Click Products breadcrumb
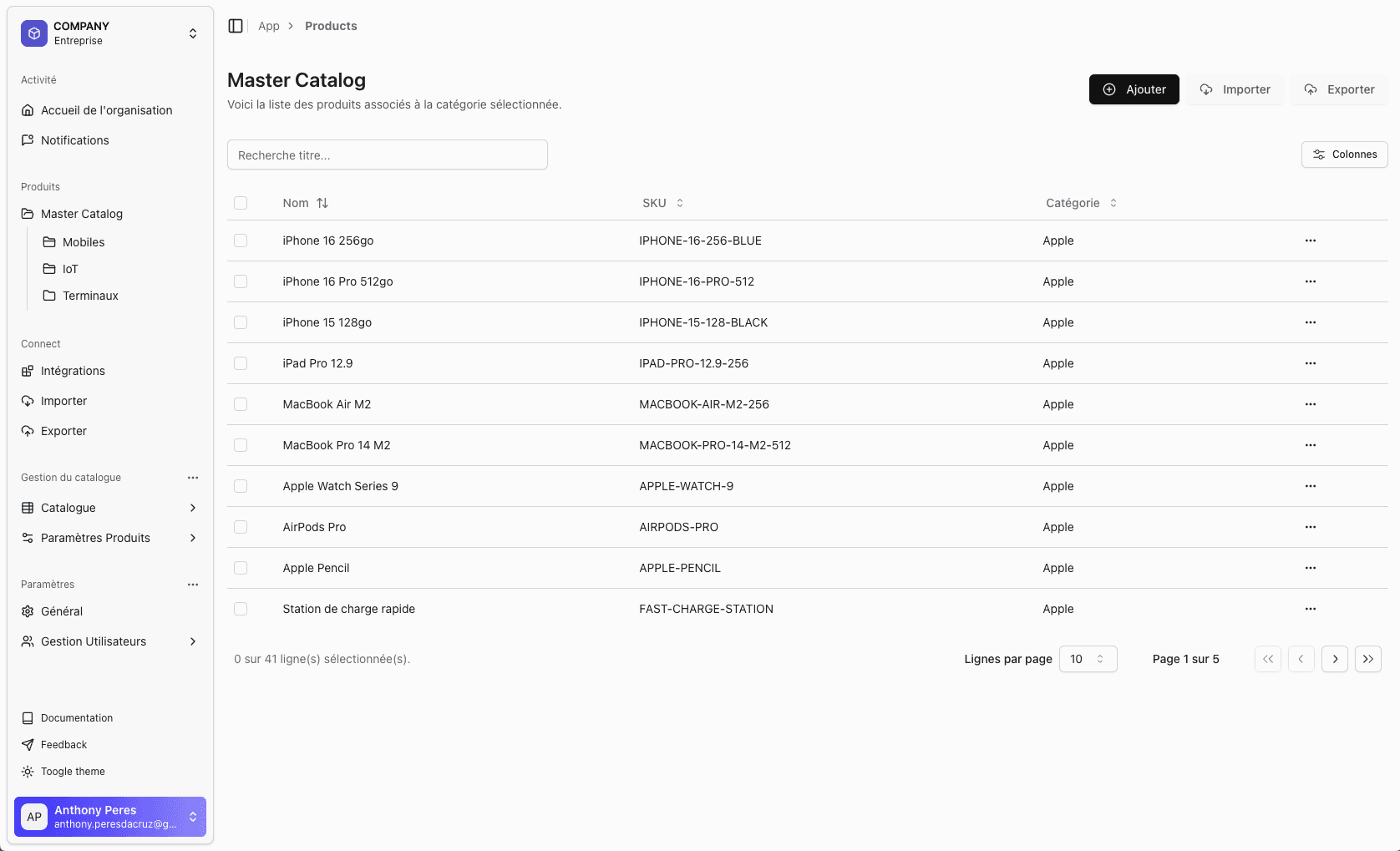Image resolution: width=1400 pixels, height=851 pixels. pos(331,26)
